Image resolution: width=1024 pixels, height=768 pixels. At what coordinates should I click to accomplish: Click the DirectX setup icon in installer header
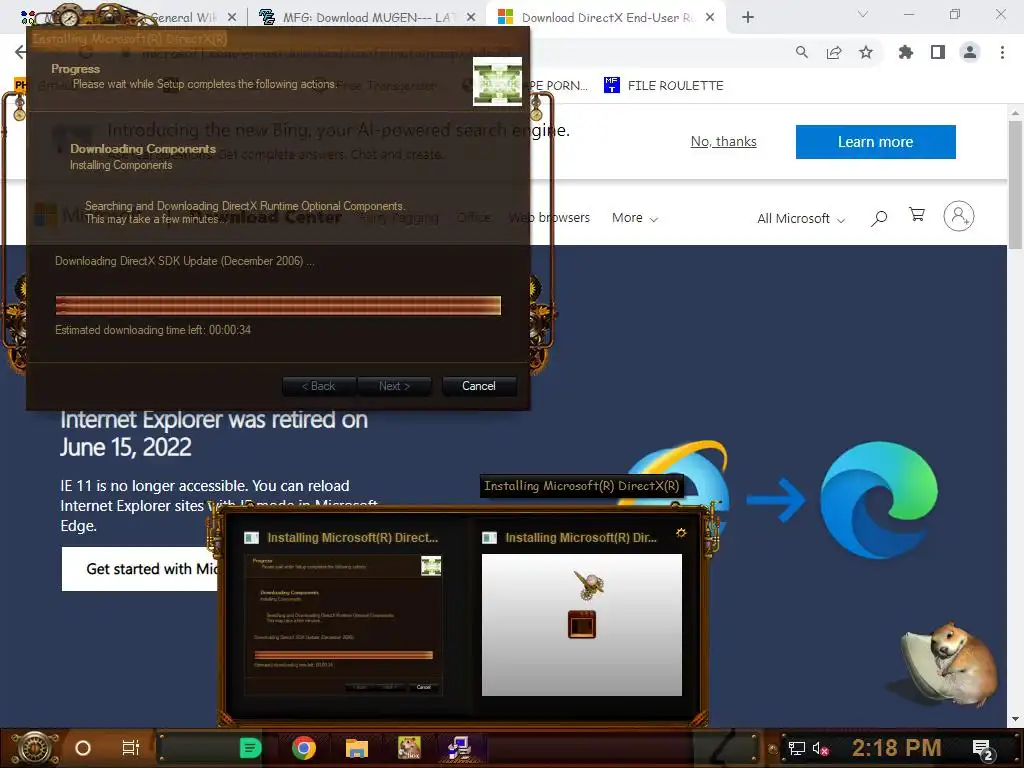(498, 82)
